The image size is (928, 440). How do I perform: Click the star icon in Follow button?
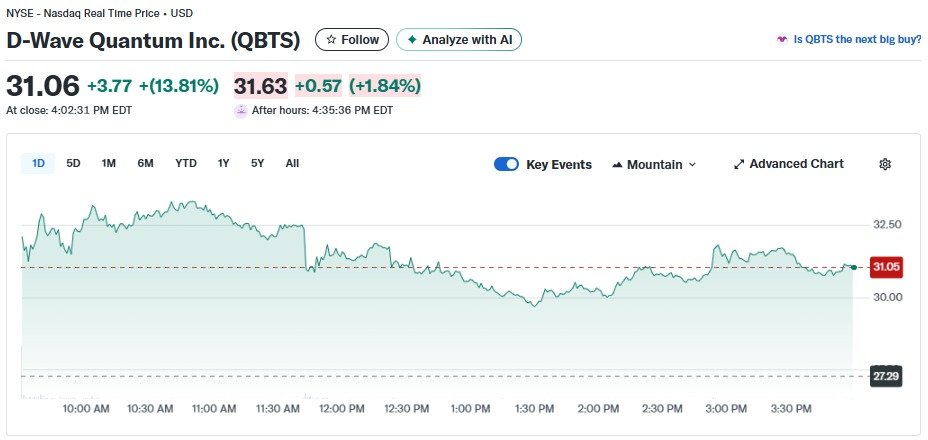331,40
